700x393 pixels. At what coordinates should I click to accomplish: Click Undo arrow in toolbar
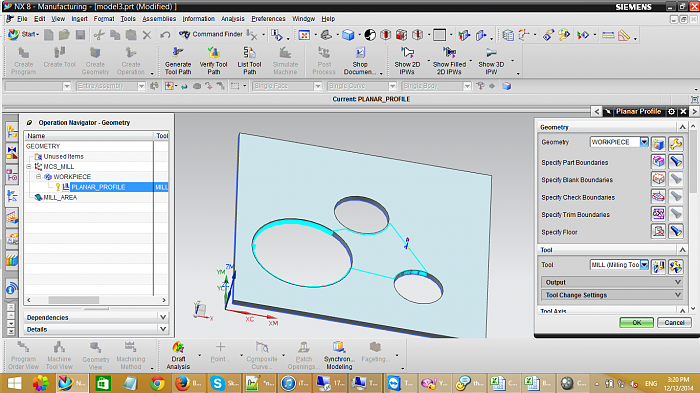click(x=165, y=34)
